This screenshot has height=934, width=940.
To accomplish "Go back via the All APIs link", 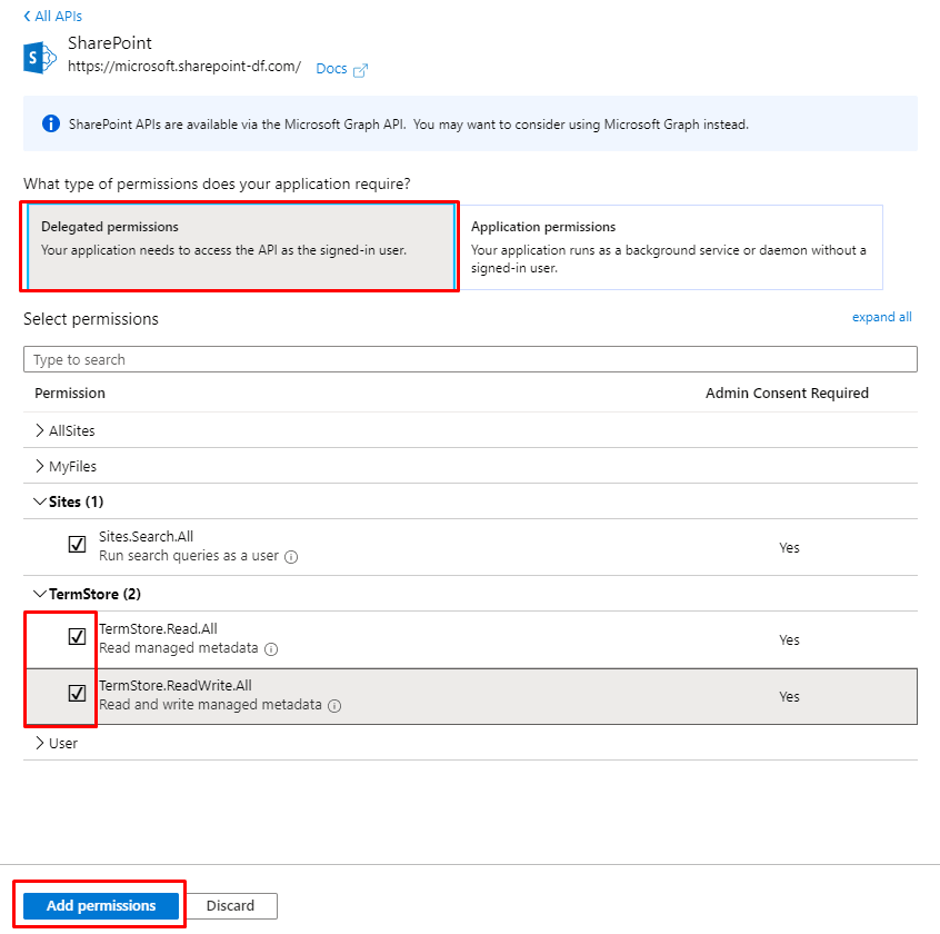I will coord(50,15).
